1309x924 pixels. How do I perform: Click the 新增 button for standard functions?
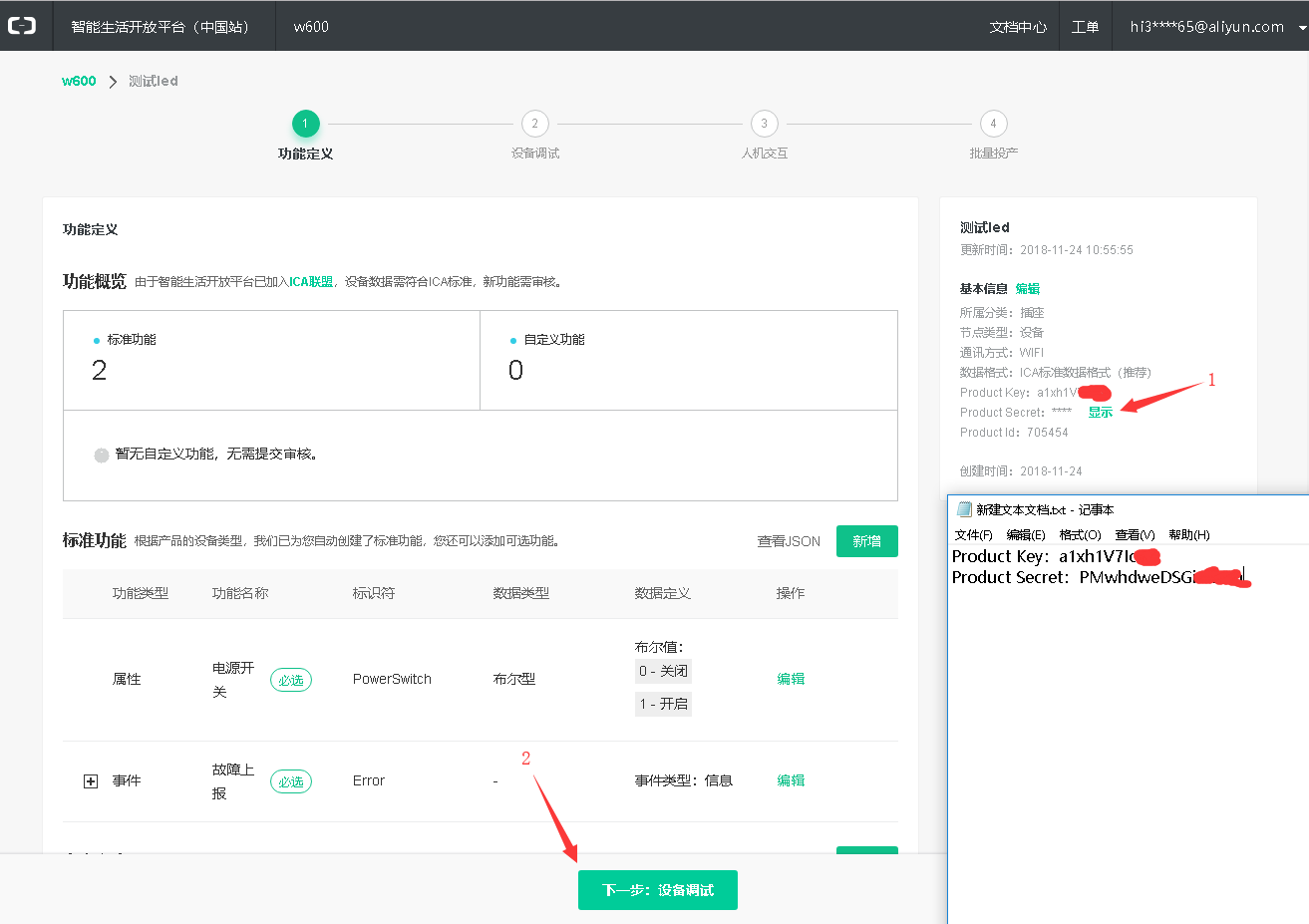867,541
